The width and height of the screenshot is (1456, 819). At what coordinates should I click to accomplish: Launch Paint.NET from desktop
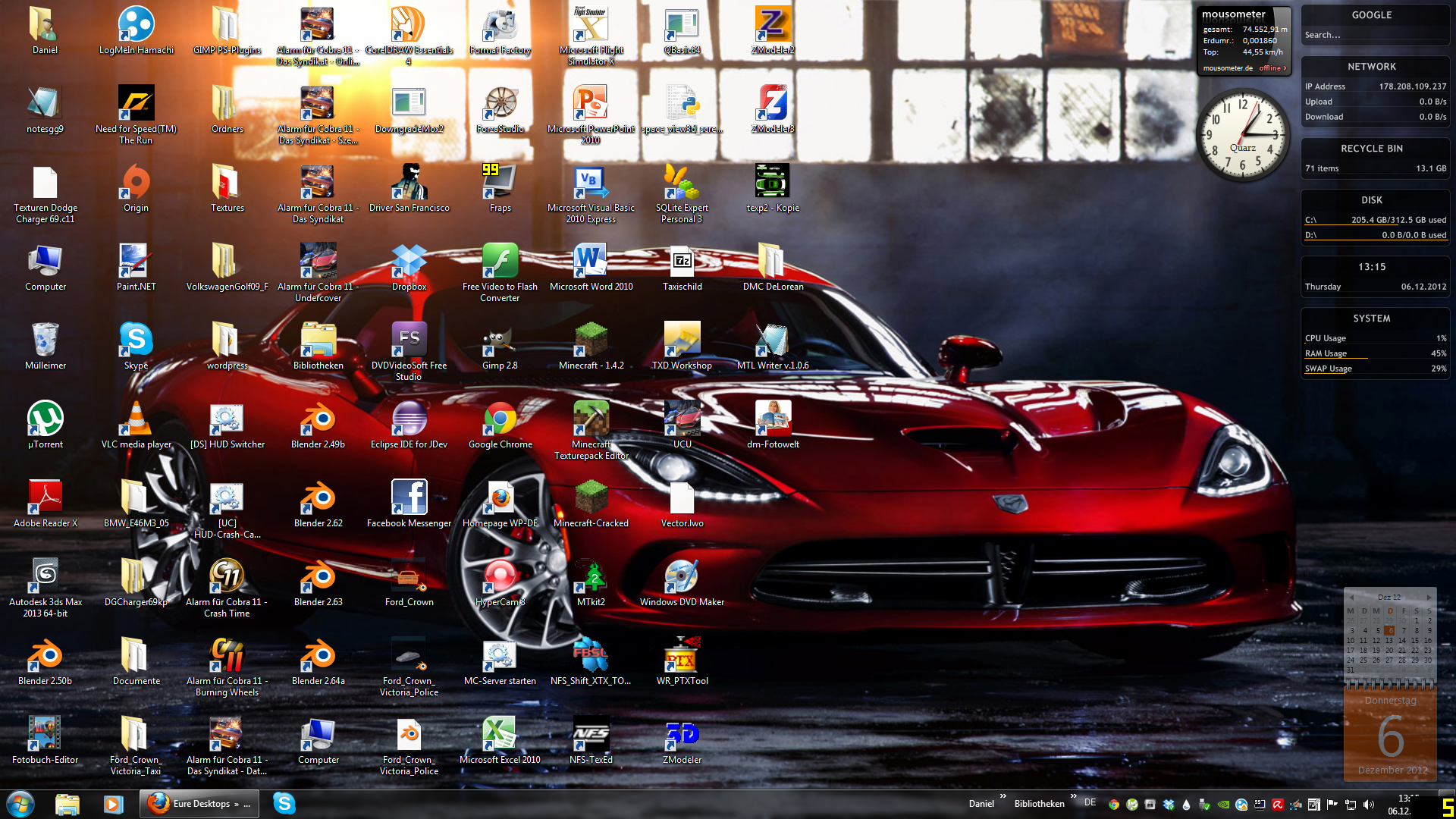coord(136,267)
